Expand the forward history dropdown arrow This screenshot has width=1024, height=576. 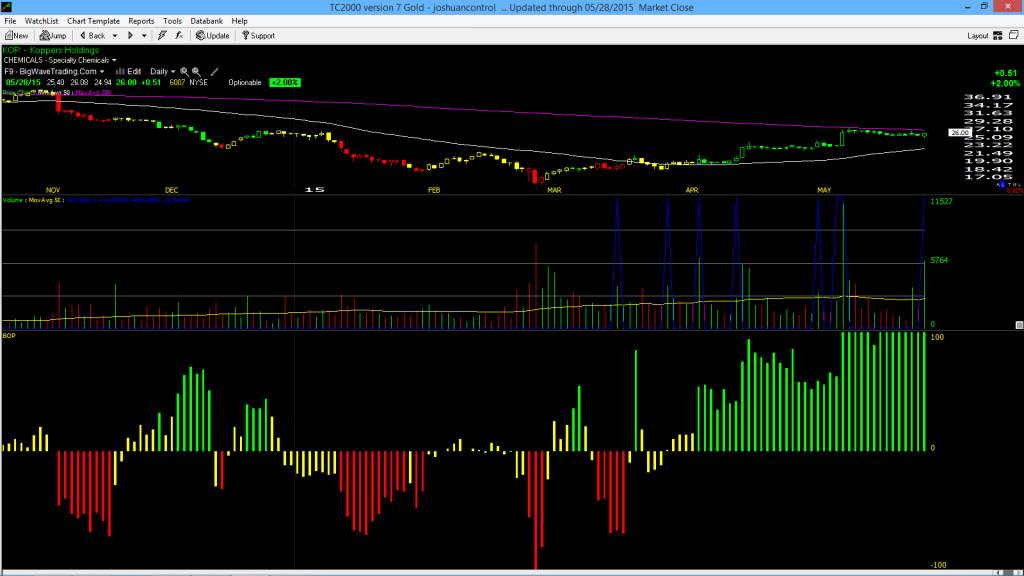[x=144, y=36]
